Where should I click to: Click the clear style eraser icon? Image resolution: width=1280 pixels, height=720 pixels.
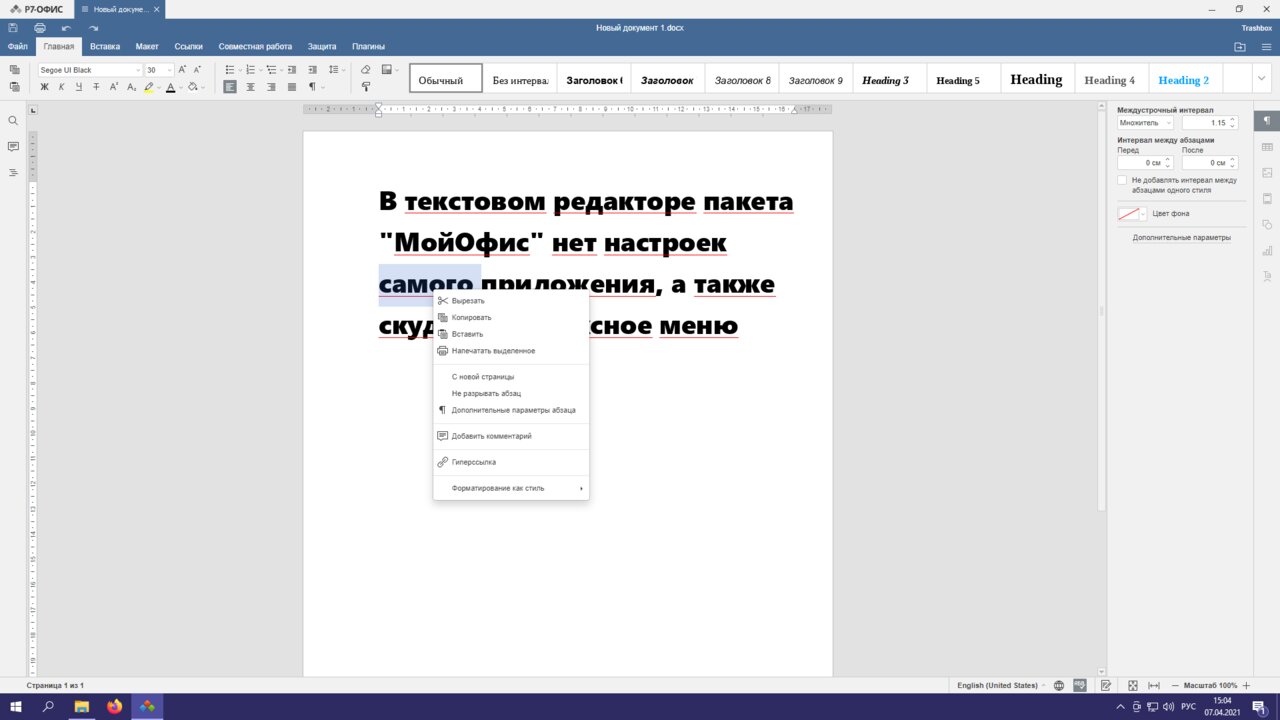tap(365, 70)
